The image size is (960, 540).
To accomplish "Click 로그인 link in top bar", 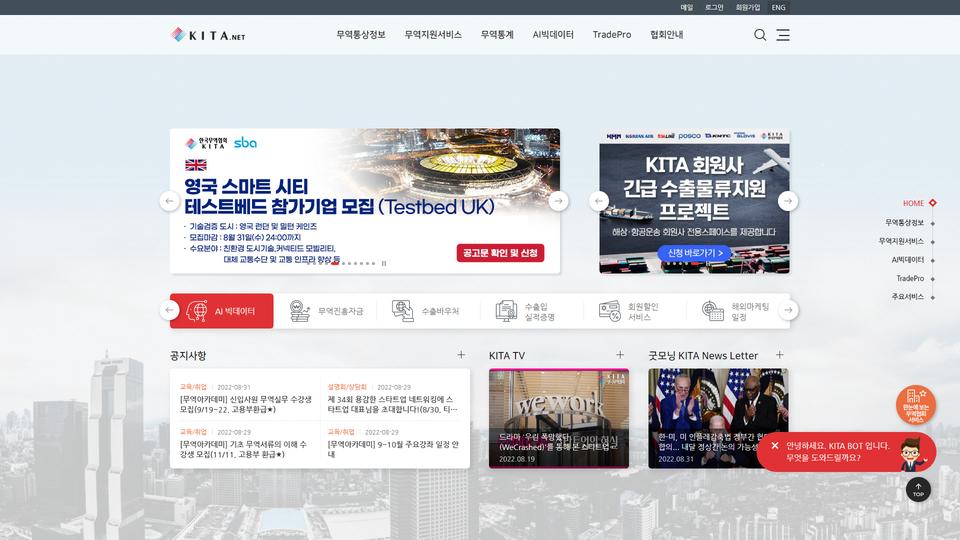I will [x=714, y=7].
